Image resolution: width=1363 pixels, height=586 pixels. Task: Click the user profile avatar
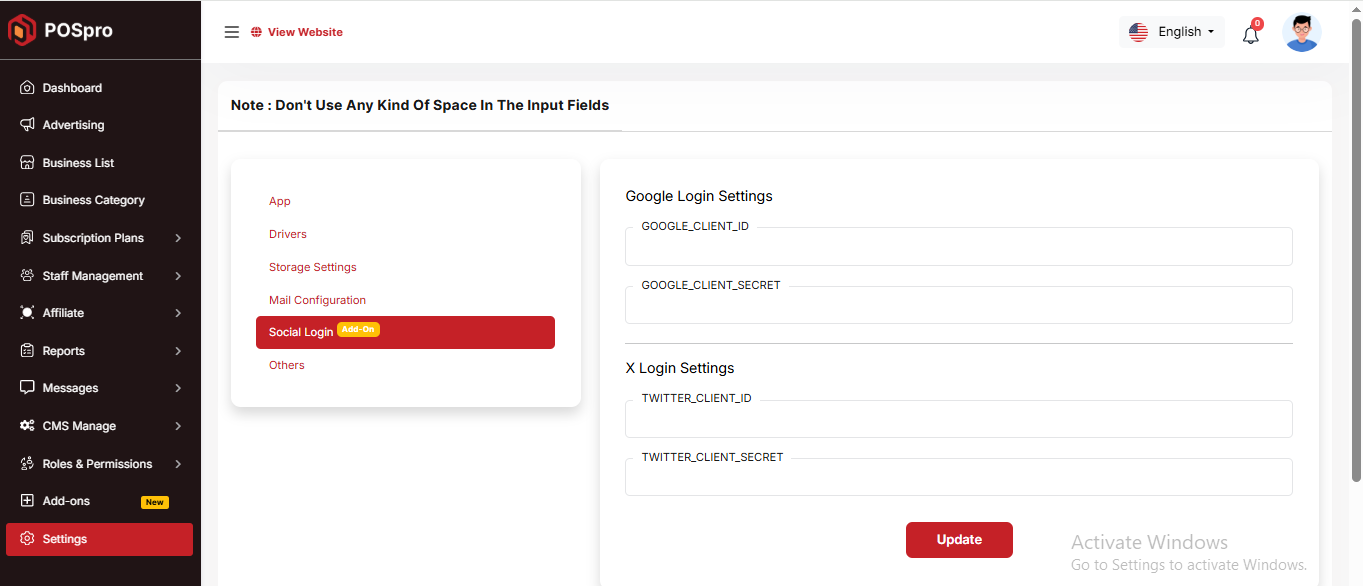pos(1301,32)
